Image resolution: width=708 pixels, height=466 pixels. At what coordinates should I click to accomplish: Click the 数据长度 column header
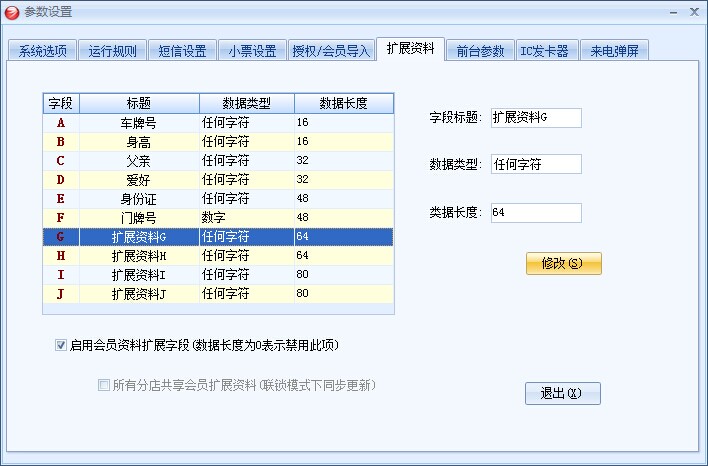pos(343,103)
